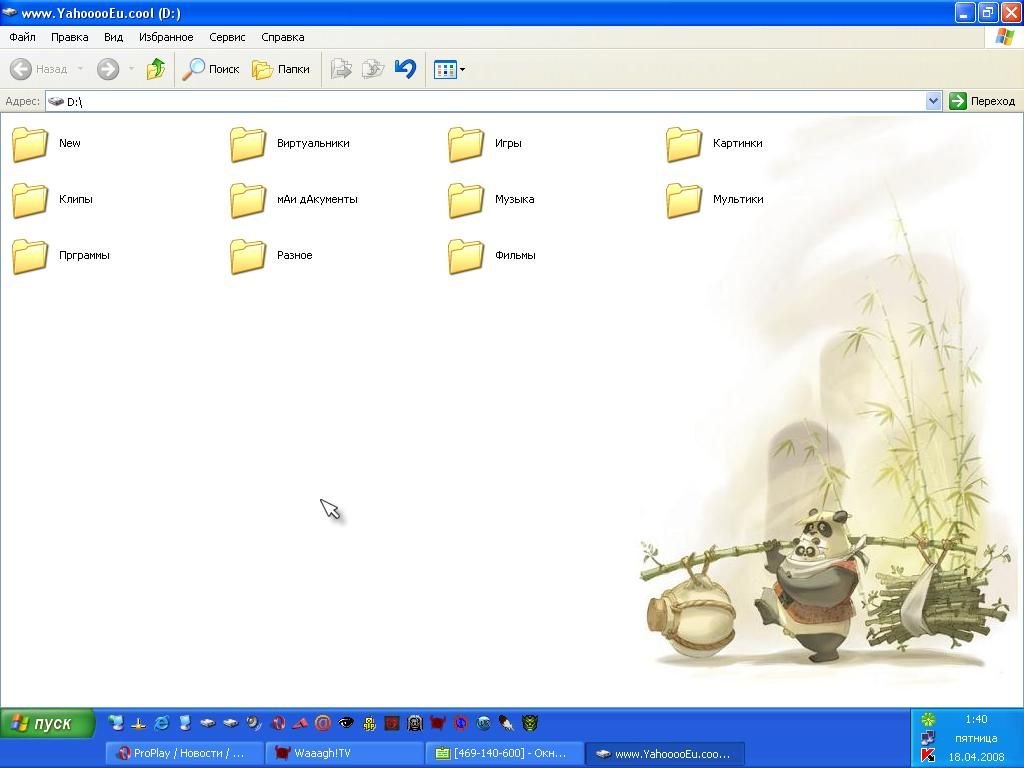
Task: Launch Internet Explorer from quick launch
Action: coord(161,723)
